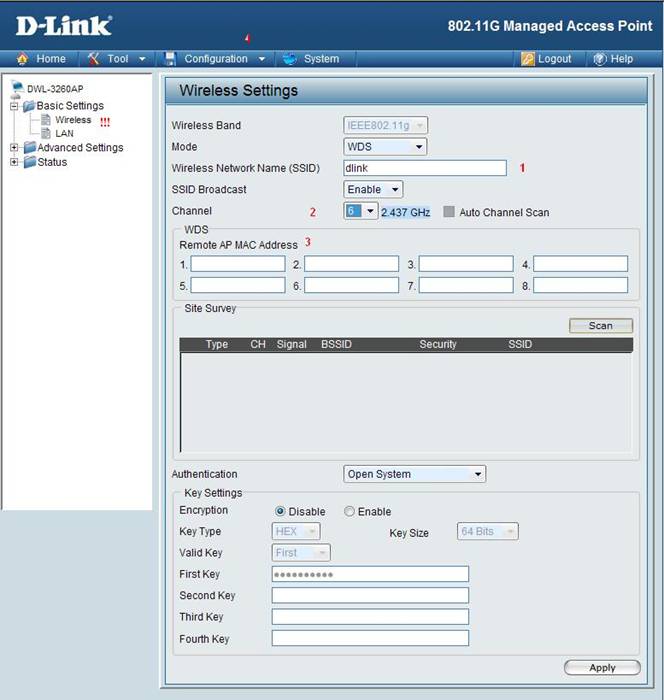The width and height of the screenshot is (664, 700).
Task: Expand the Advanced Settings tree node
Action: (14, 148)
